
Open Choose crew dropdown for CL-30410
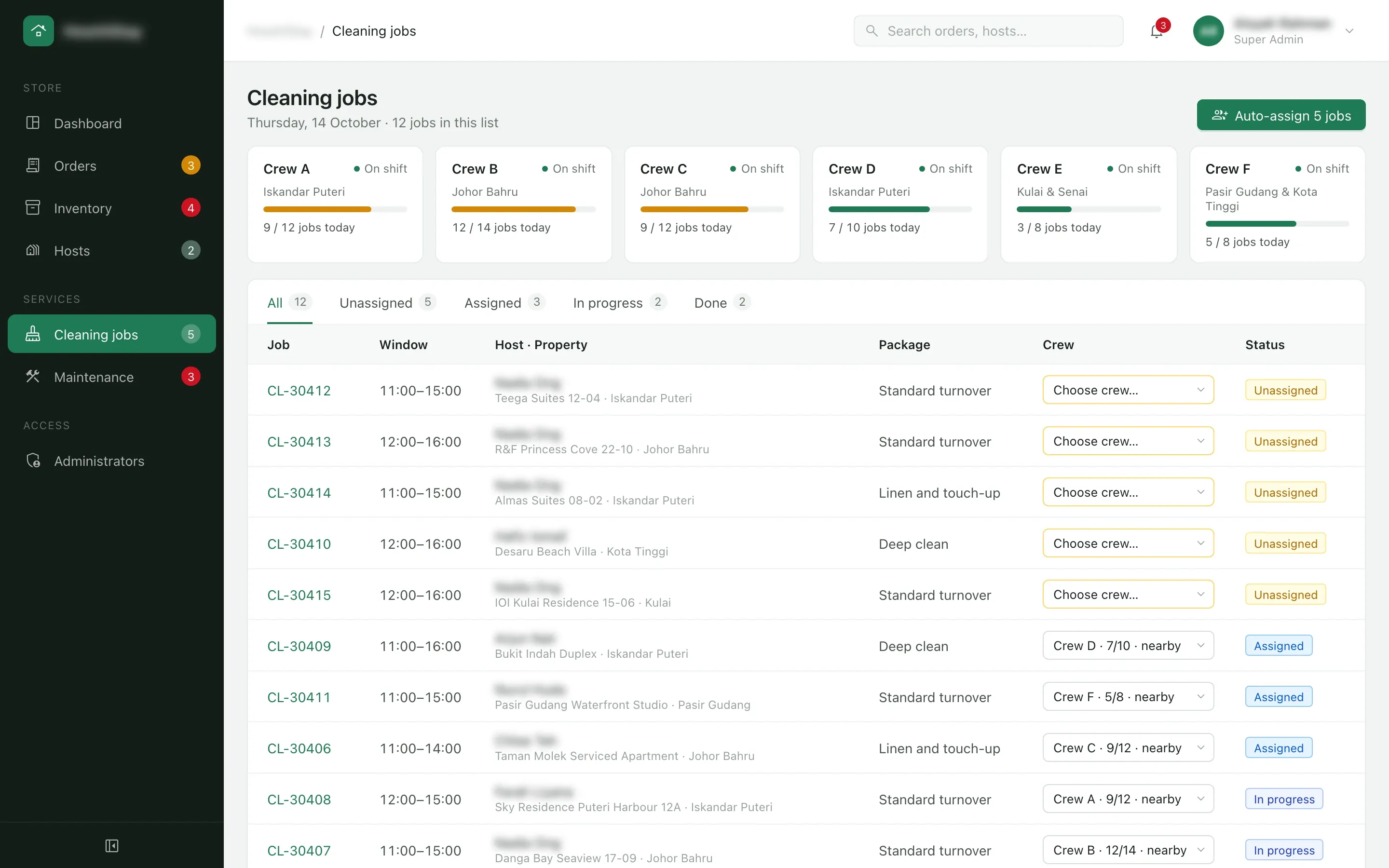tap(1128, 543)
